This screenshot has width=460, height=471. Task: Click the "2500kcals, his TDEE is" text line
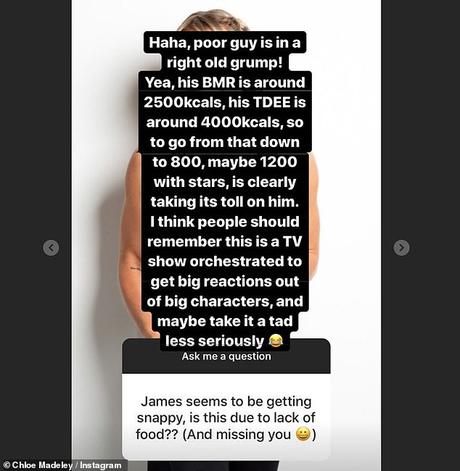225,102
